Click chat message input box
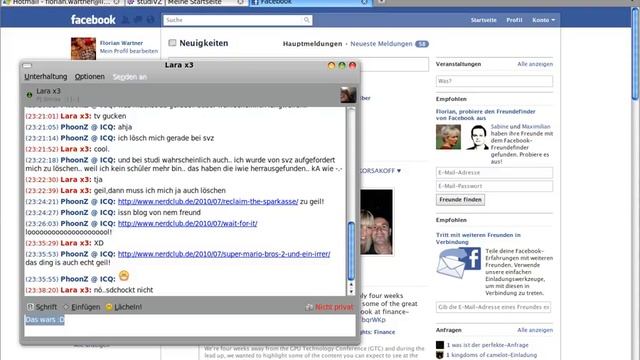This screenshot has width=640, height=360. (190, 325)
